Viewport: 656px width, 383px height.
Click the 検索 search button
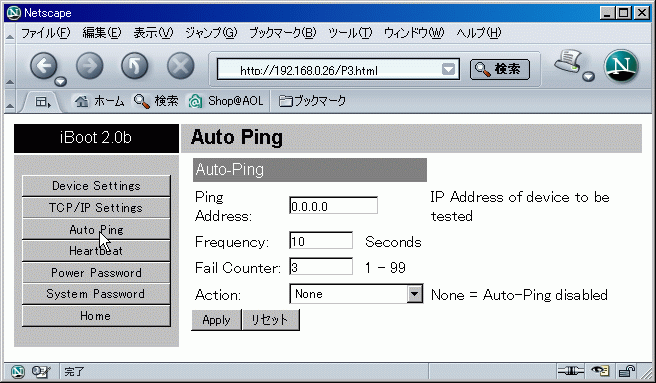click(500, 69)
